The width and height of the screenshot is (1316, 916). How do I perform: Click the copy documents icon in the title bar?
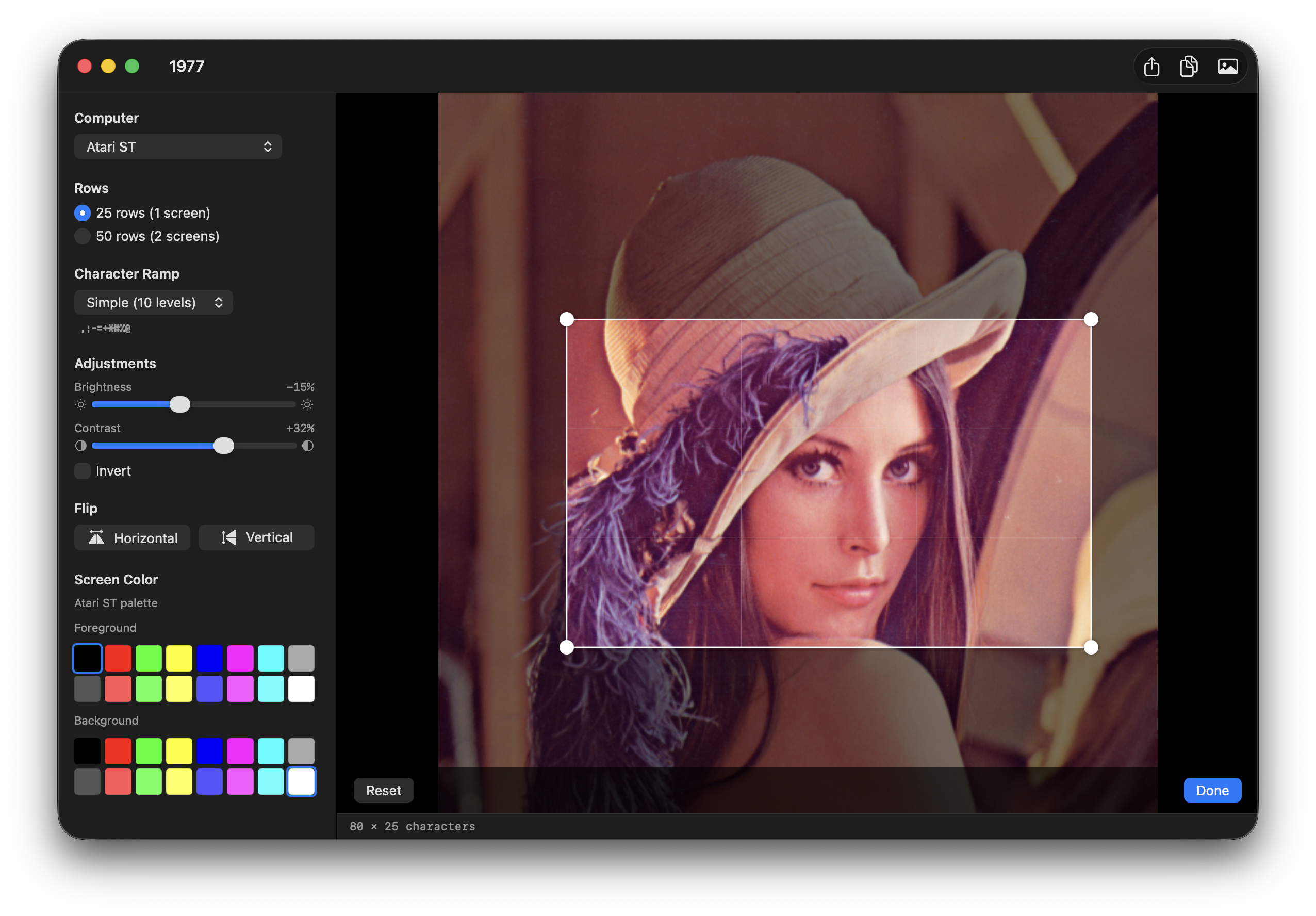1189,67
